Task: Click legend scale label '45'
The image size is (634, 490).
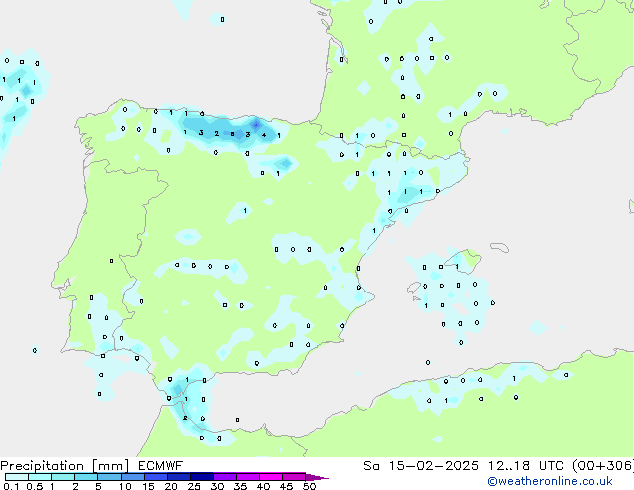Action: pyautogui.click(x=286, y=486)
